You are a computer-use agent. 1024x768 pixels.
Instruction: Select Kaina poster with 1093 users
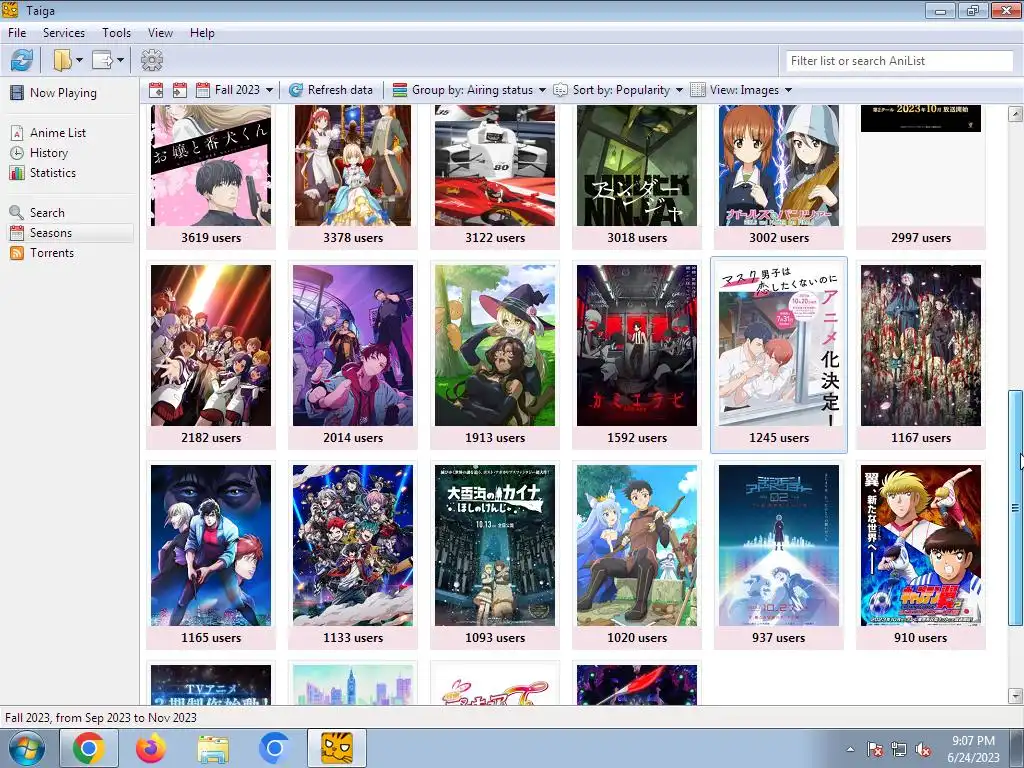pos(495,554)
